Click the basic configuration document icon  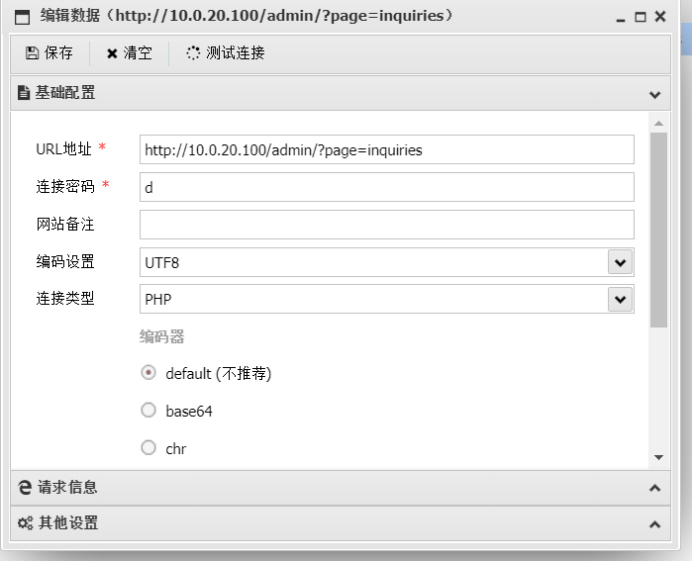[24, 93]
